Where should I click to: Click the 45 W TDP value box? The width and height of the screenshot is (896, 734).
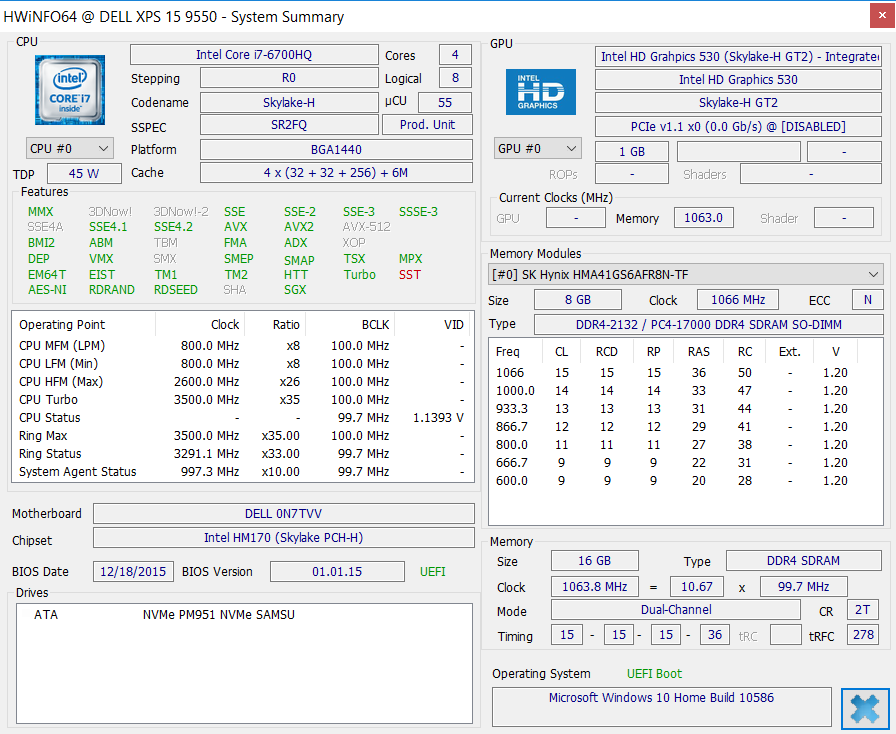point(82,174)
